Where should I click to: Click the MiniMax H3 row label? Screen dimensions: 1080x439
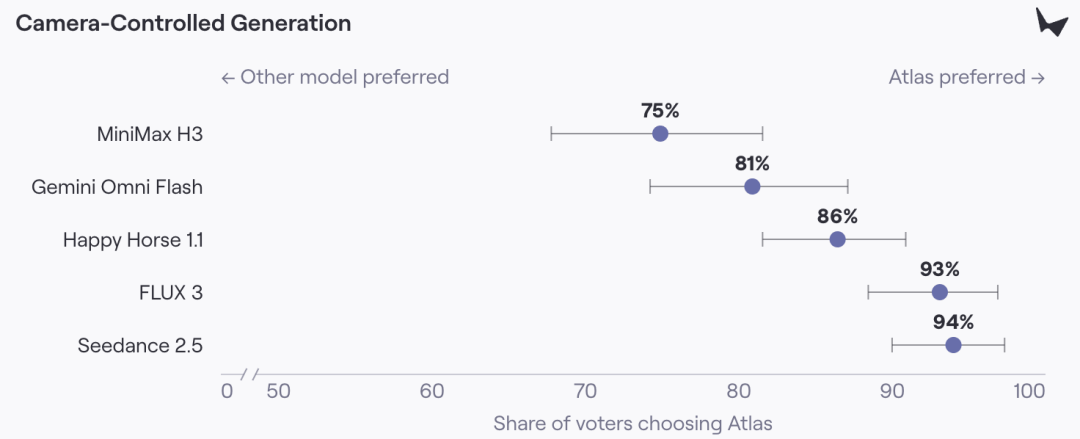(149, 134)
